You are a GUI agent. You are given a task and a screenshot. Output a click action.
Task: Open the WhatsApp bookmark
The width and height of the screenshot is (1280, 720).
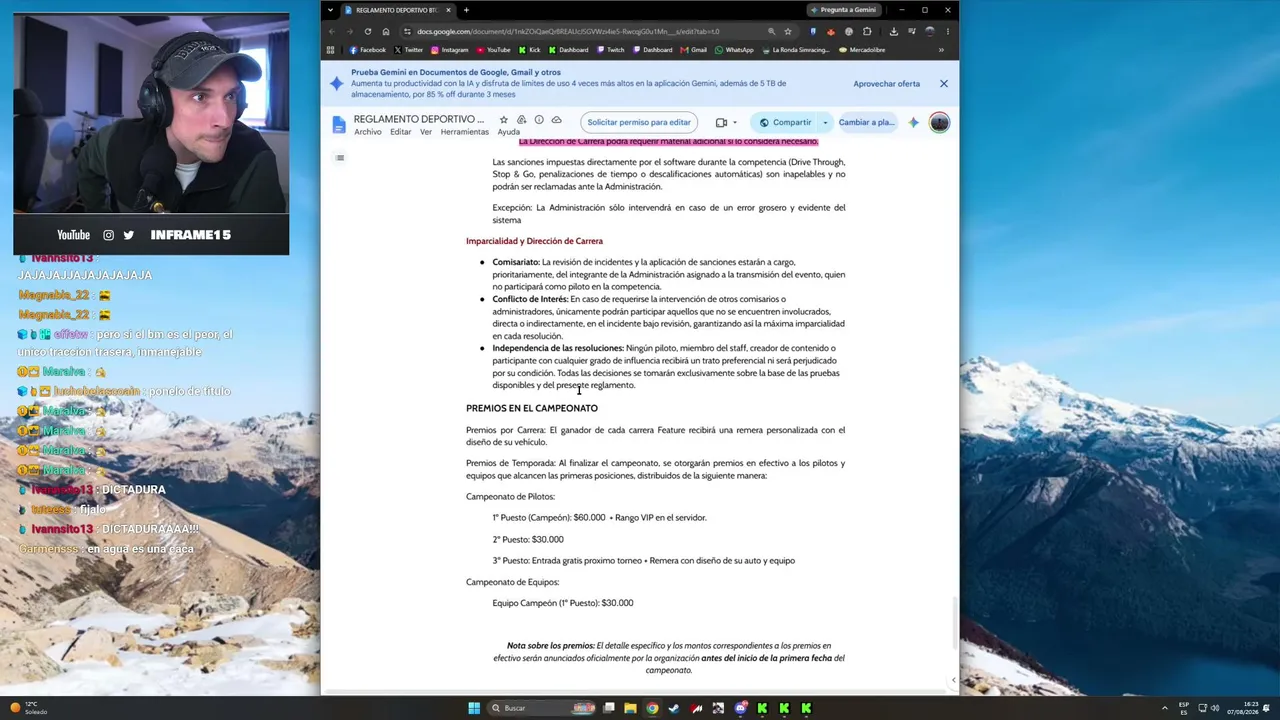tap(735, 50)
